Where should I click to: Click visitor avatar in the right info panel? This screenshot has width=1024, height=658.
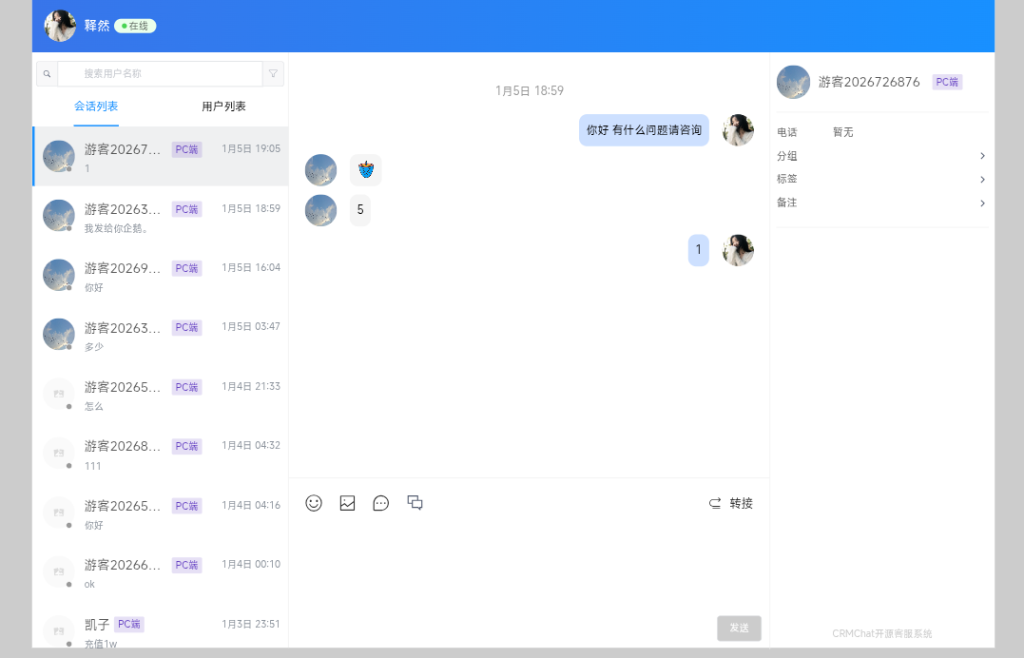coord(793,82)
